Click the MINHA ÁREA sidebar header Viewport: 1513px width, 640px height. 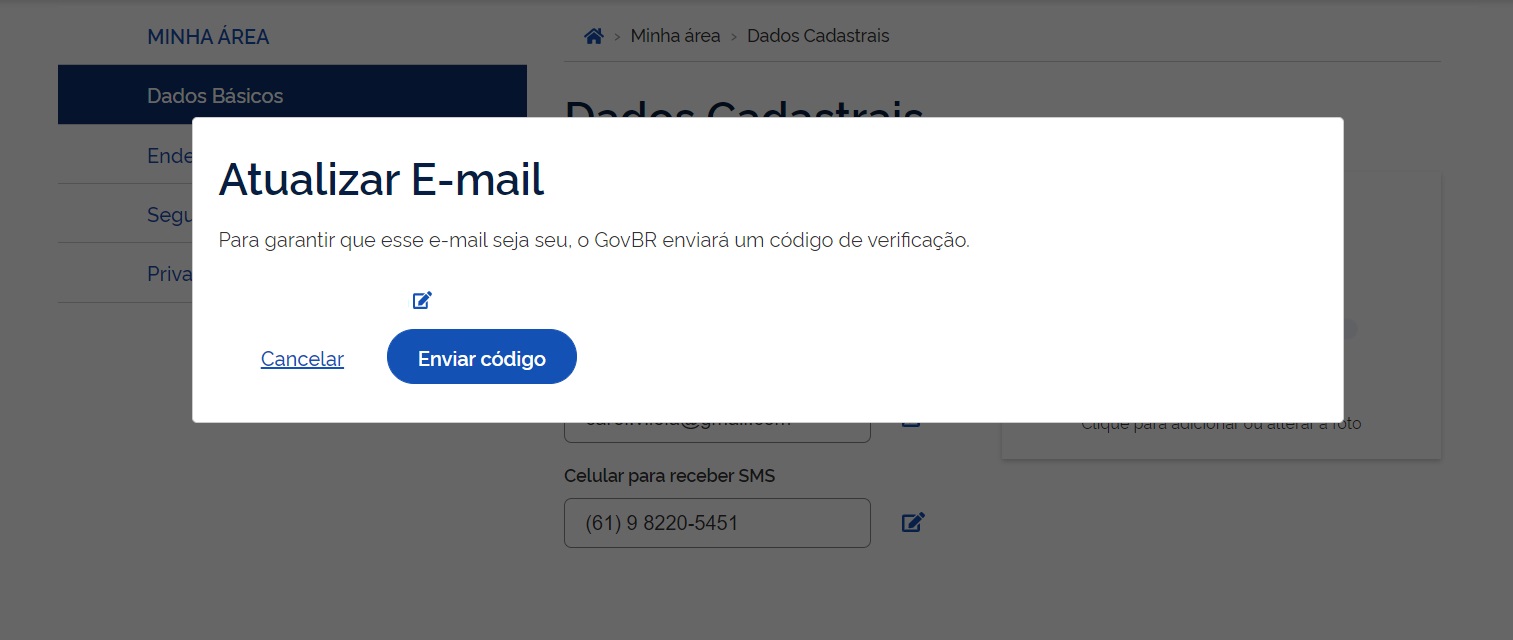click(208, 36)
